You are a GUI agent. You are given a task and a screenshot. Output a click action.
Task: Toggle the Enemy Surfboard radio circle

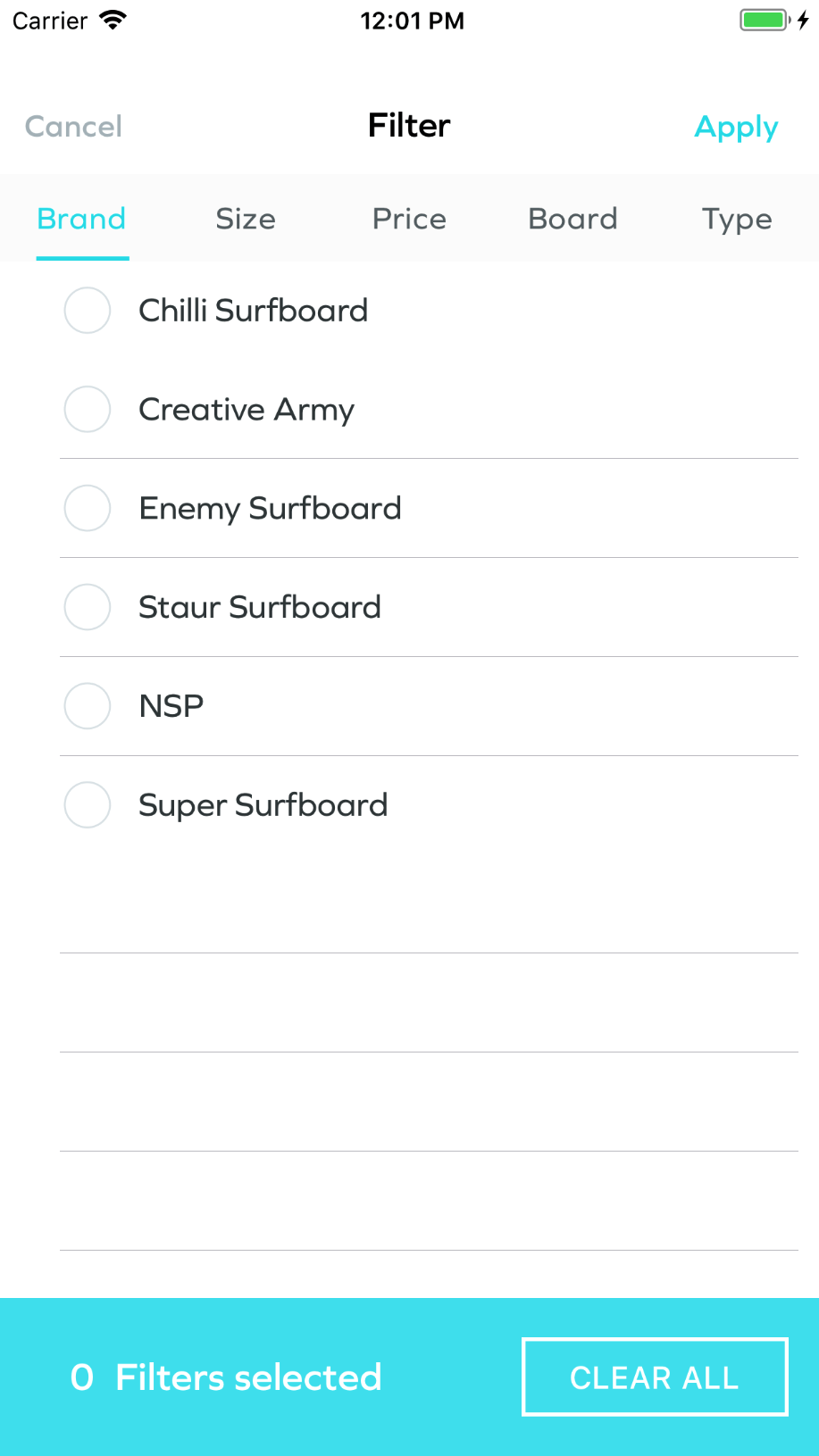(88, 509)
